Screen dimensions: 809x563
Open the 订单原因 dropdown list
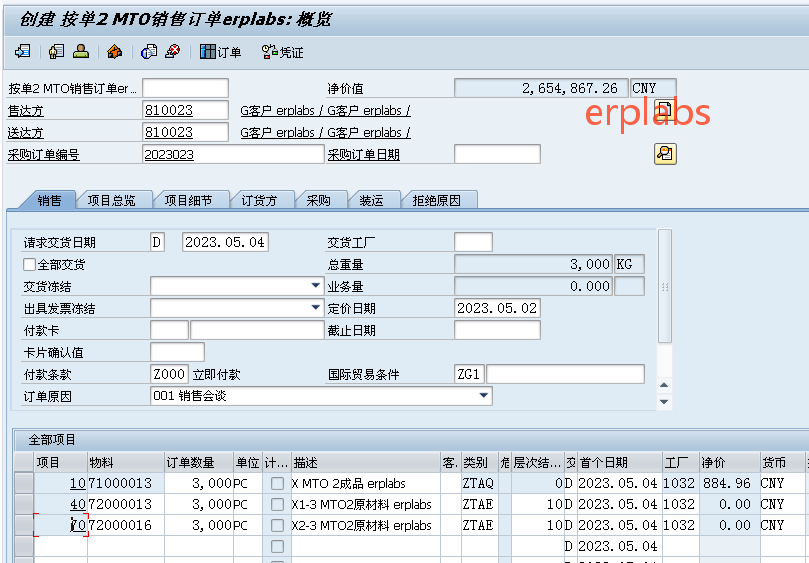pos(483,396)
